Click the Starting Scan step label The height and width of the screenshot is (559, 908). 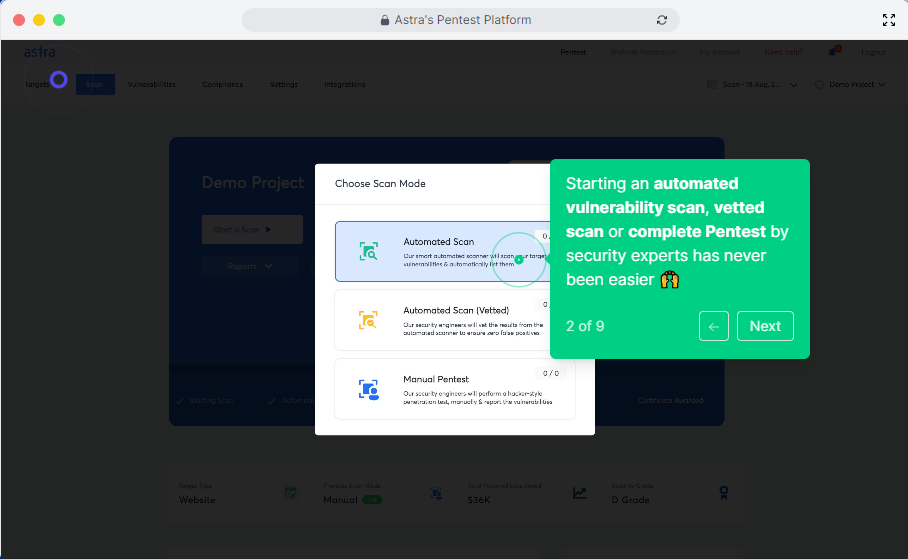(211, 400)
